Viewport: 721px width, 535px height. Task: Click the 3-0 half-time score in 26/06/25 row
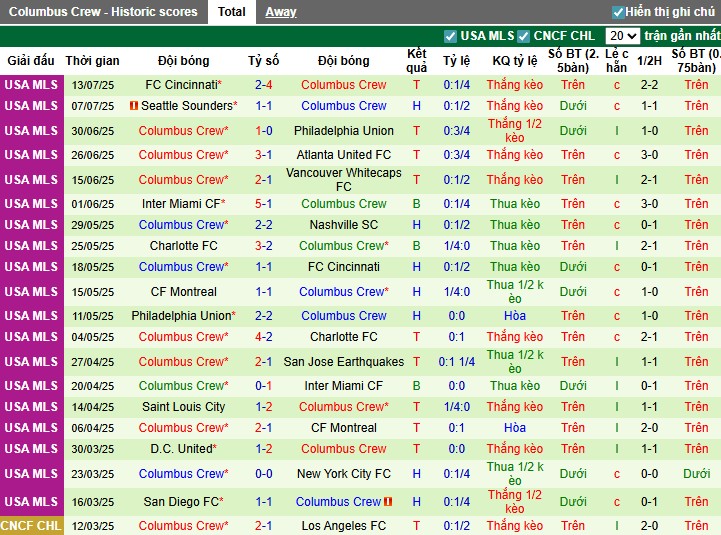pos(649,155)
